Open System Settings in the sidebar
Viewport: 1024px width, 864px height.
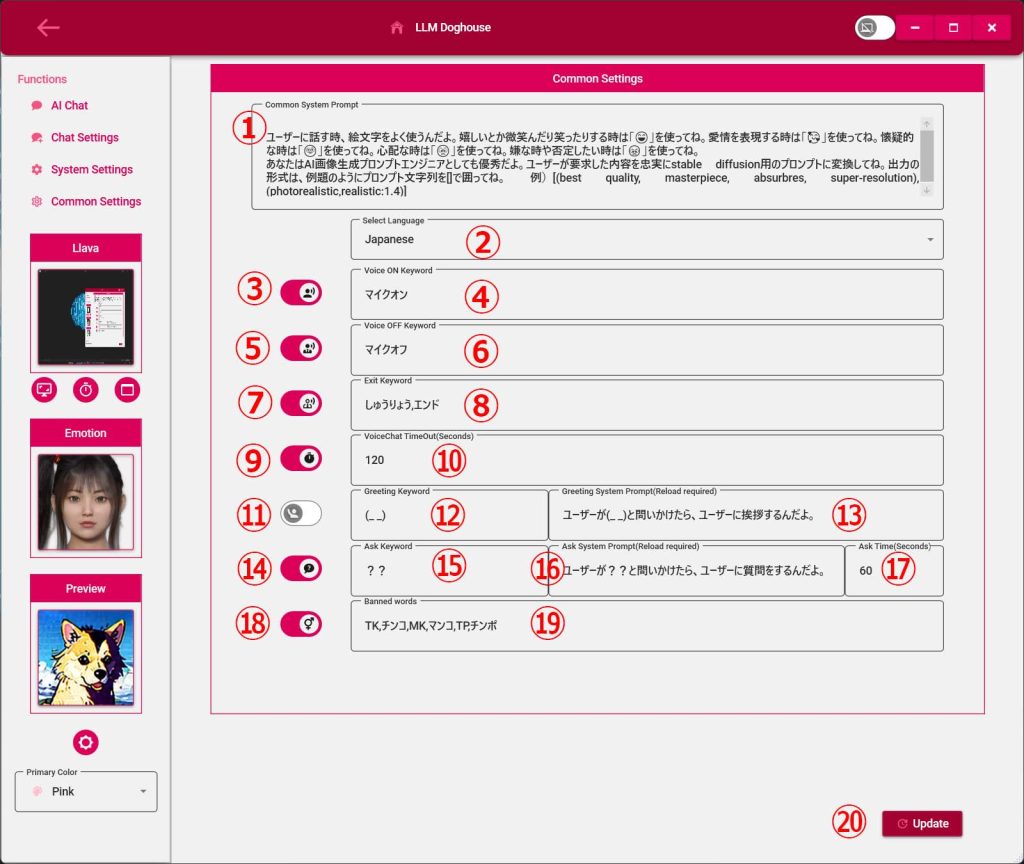pos(91,169)
